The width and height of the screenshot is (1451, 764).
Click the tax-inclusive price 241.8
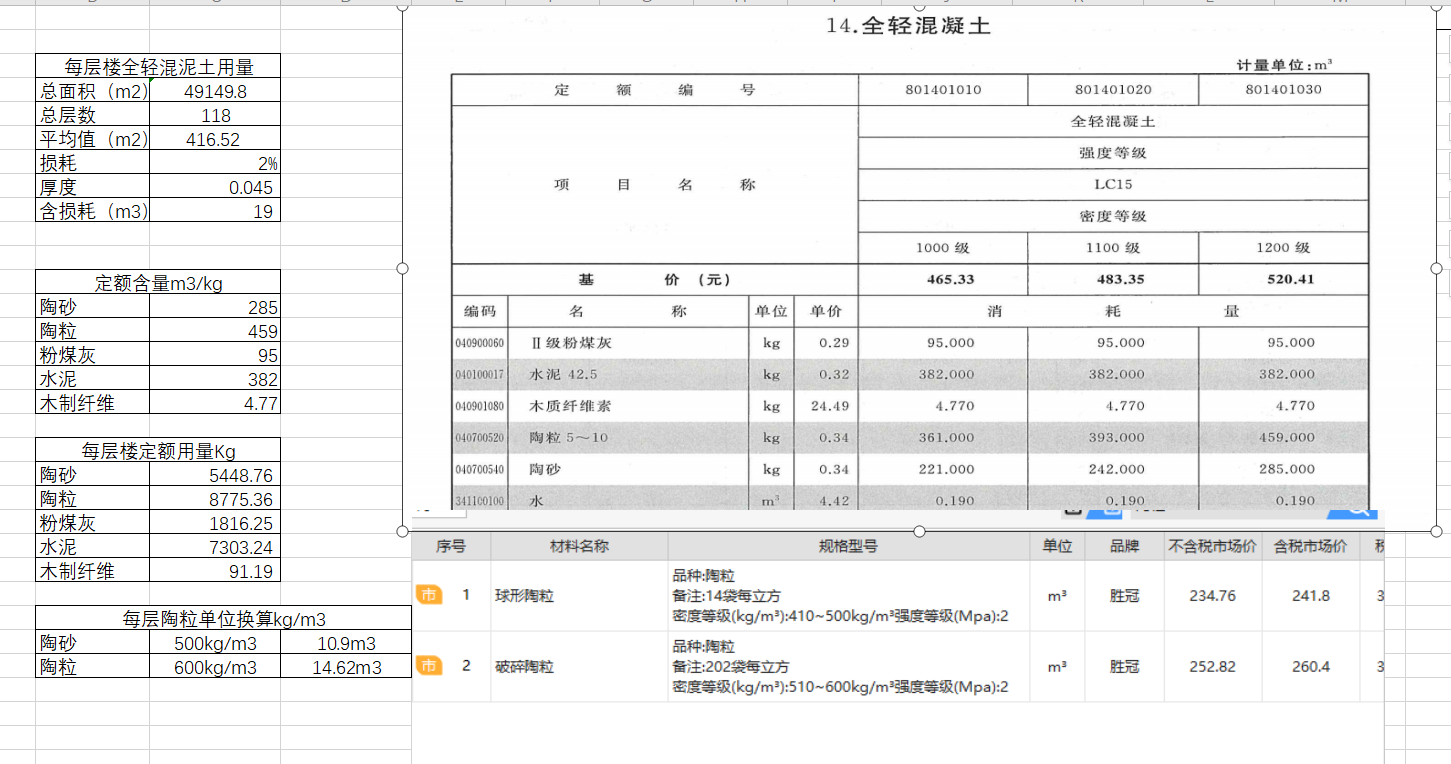1310,596
